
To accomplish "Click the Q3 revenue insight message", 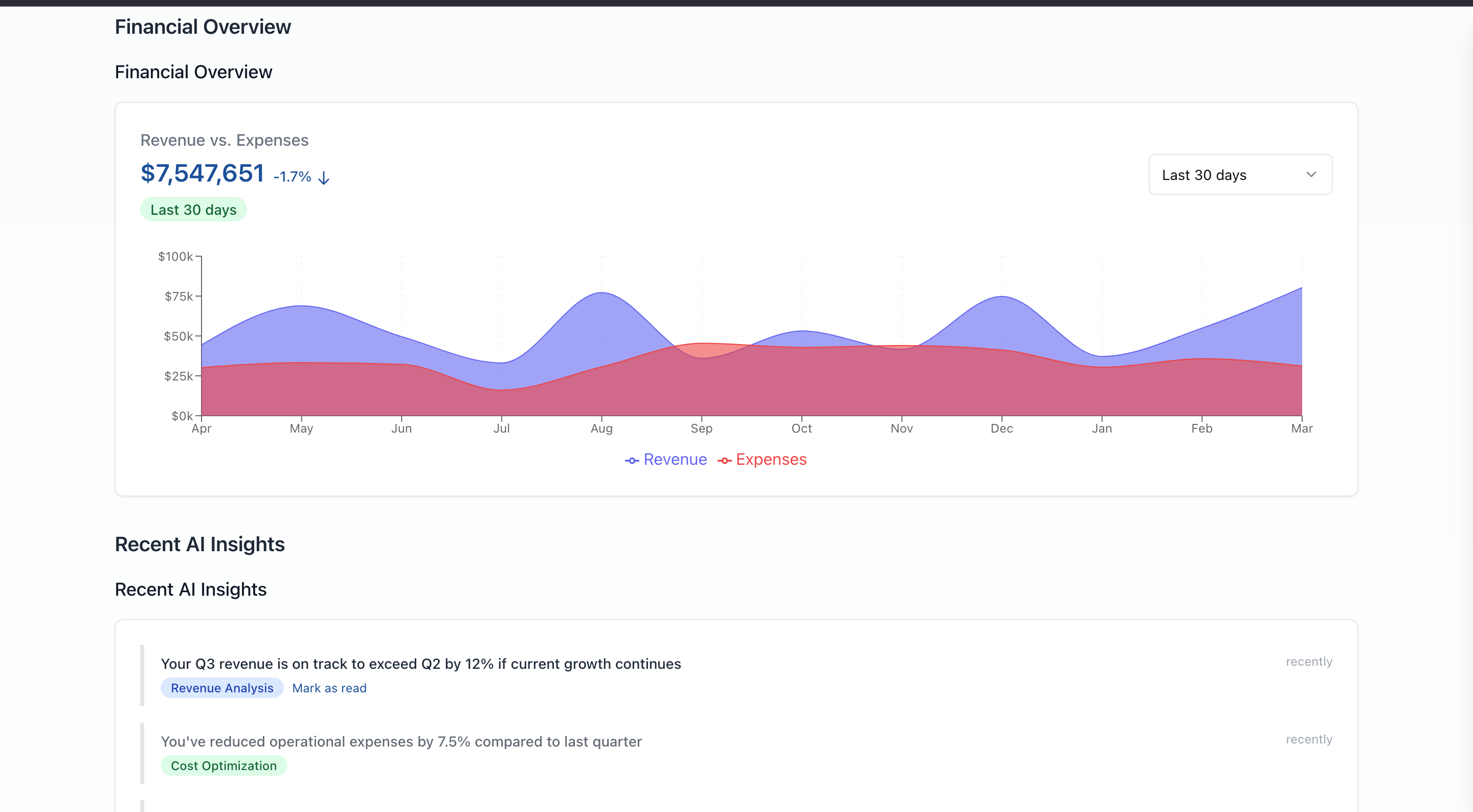I will (x=420, y=663).
